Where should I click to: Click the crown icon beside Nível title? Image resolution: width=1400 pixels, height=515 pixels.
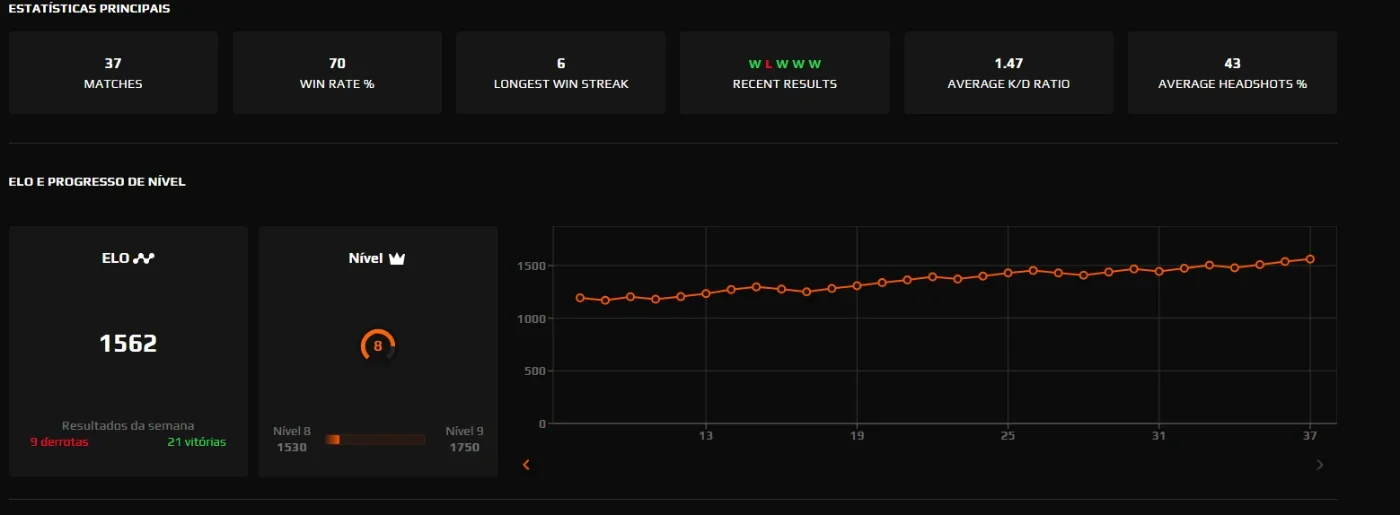click(397, 258)
